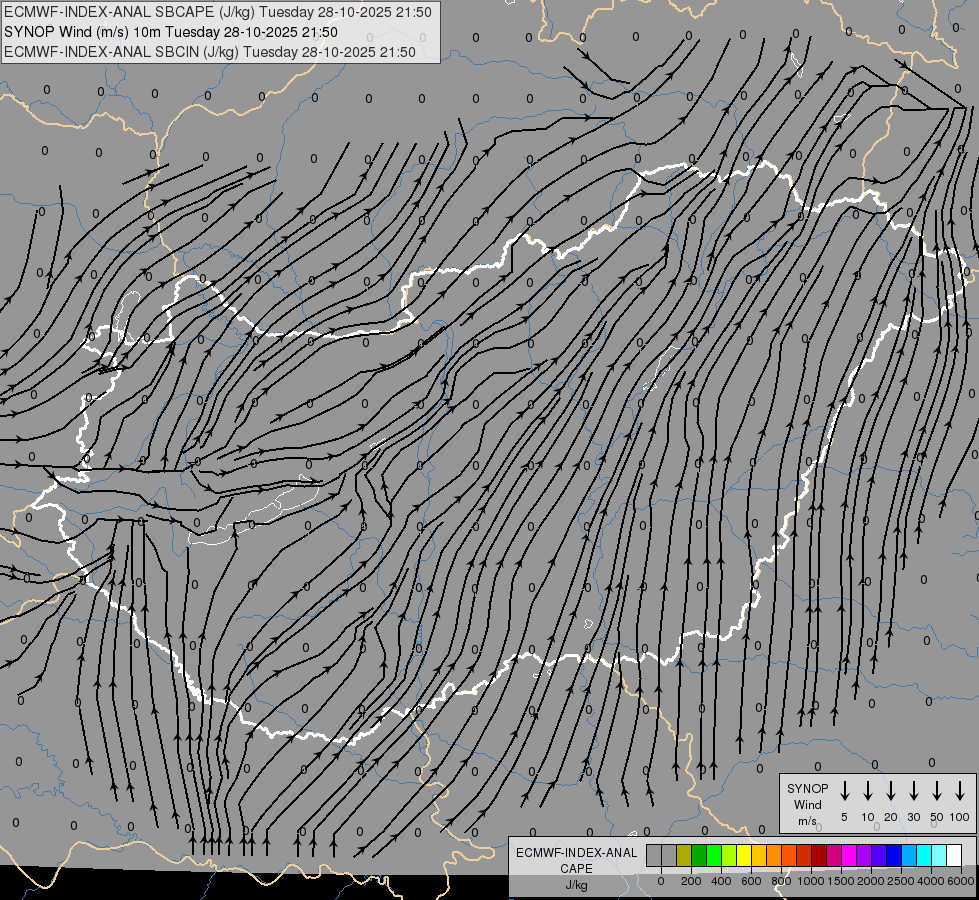Click the SYNOP Wind 10m title line
Image resolution: width=979 pixels, height=900 pixels.
click(x=170, y=32)
